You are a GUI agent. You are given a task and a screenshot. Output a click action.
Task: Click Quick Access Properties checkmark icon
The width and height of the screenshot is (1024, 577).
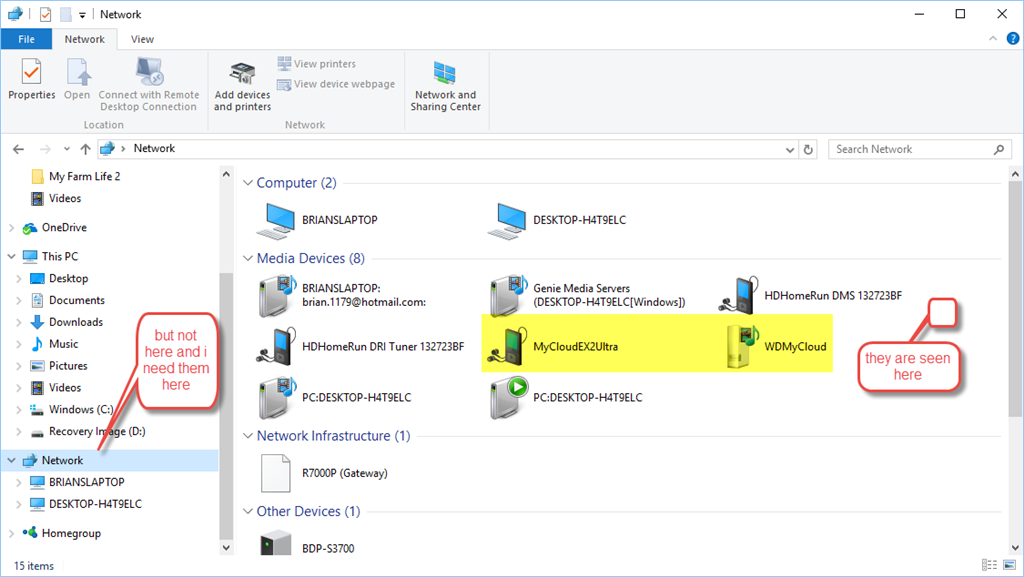pyautogui.click(x=45, y=14)
